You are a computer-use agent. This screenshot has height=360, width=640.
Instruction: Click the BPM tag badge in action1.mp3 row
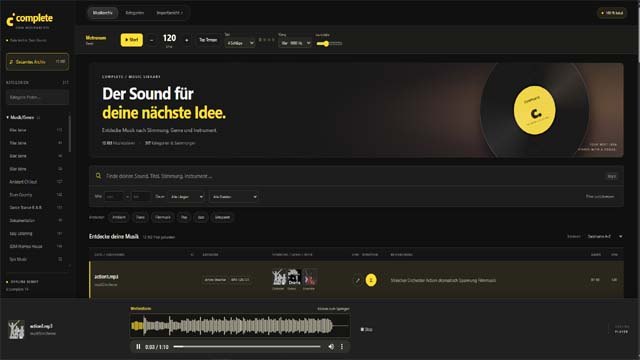click(240, 280)
